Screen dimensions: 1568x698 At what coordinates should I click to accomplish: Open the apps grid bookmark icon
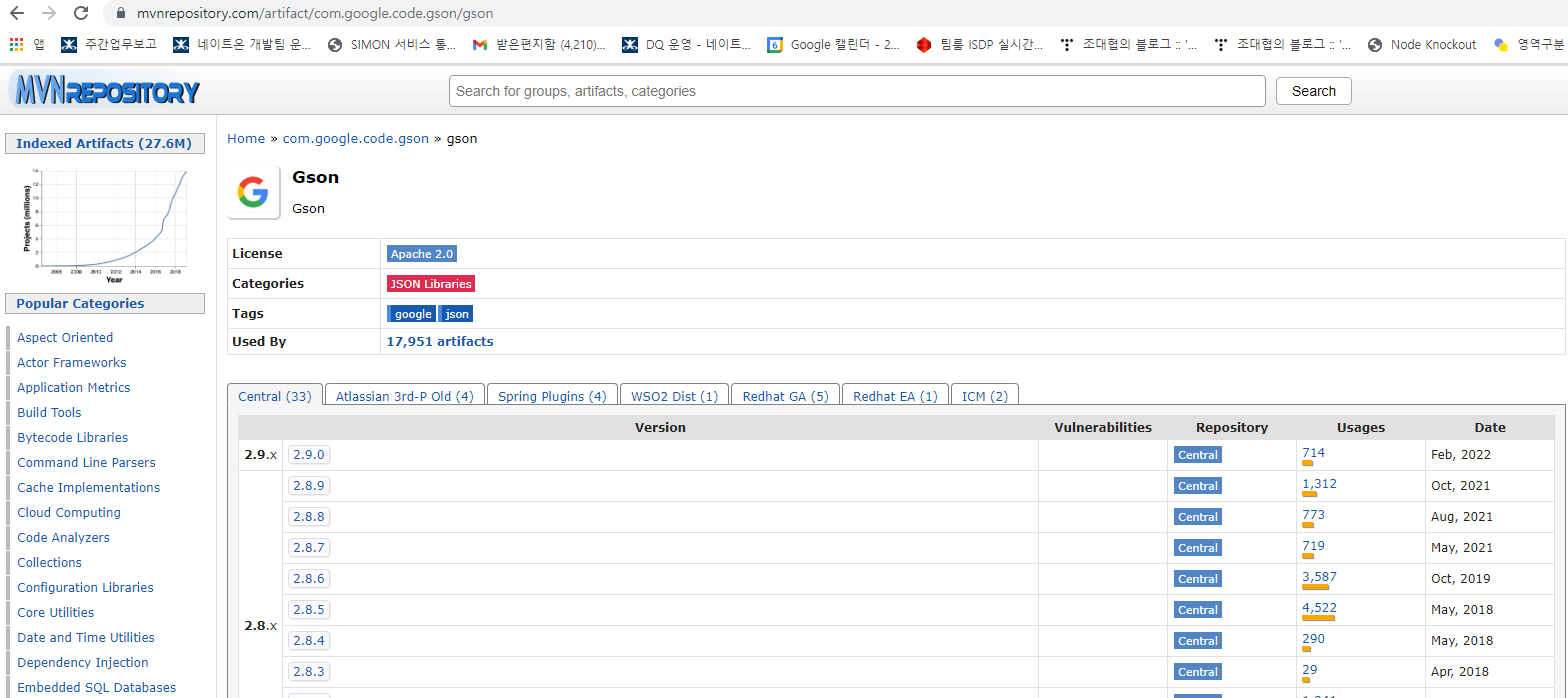point(16,44)
